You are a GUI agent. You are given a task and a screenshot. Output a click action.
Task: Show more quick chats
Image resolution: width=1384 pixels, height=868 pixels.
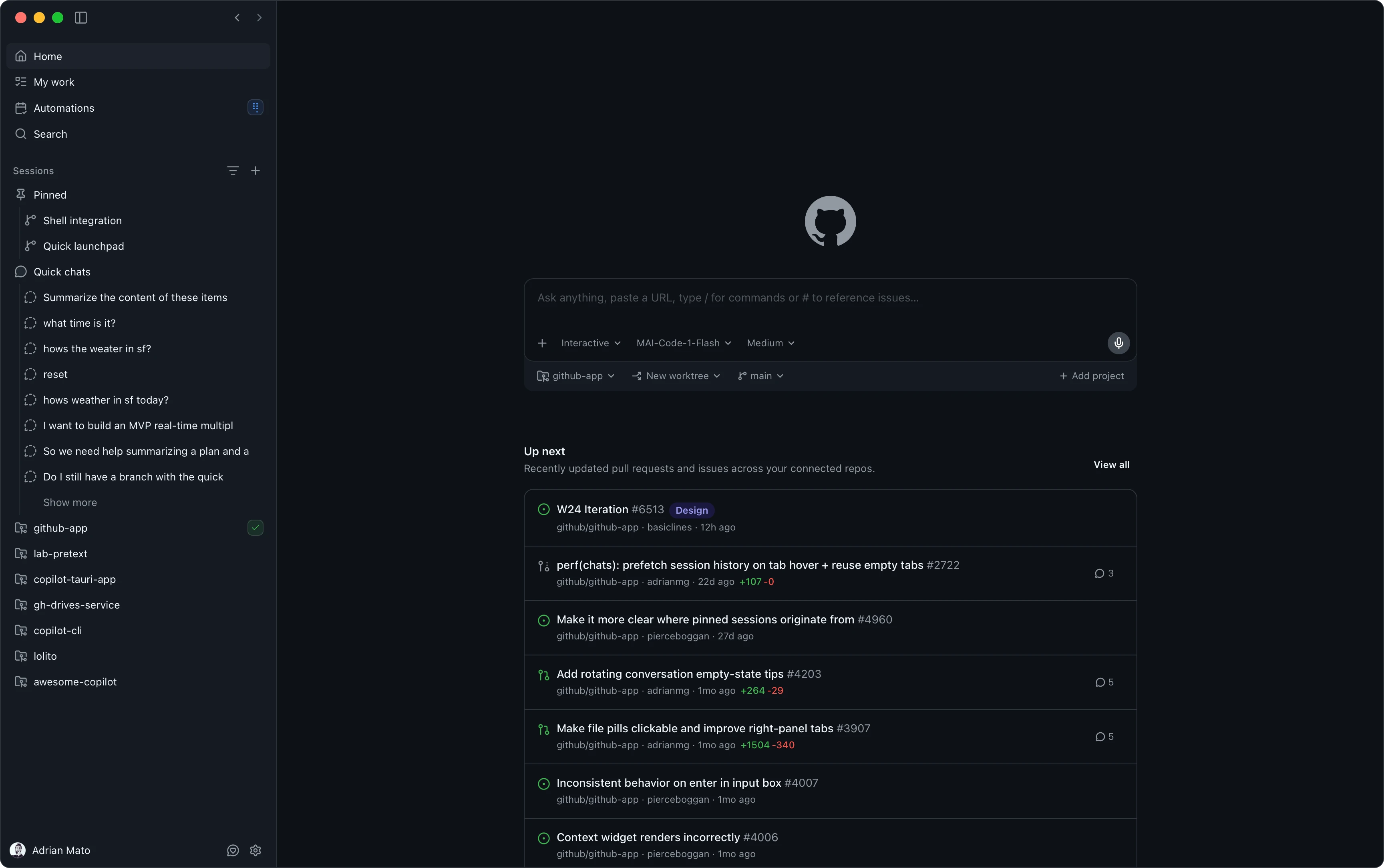coord(70,502)
